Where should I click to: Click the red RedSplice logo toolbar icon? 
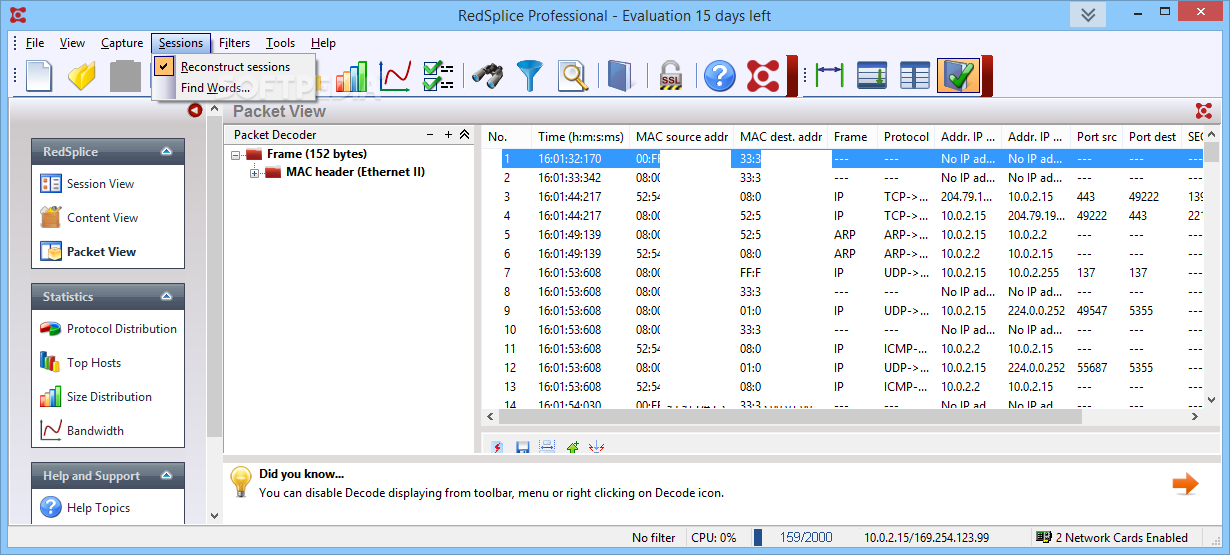point(763,76)
